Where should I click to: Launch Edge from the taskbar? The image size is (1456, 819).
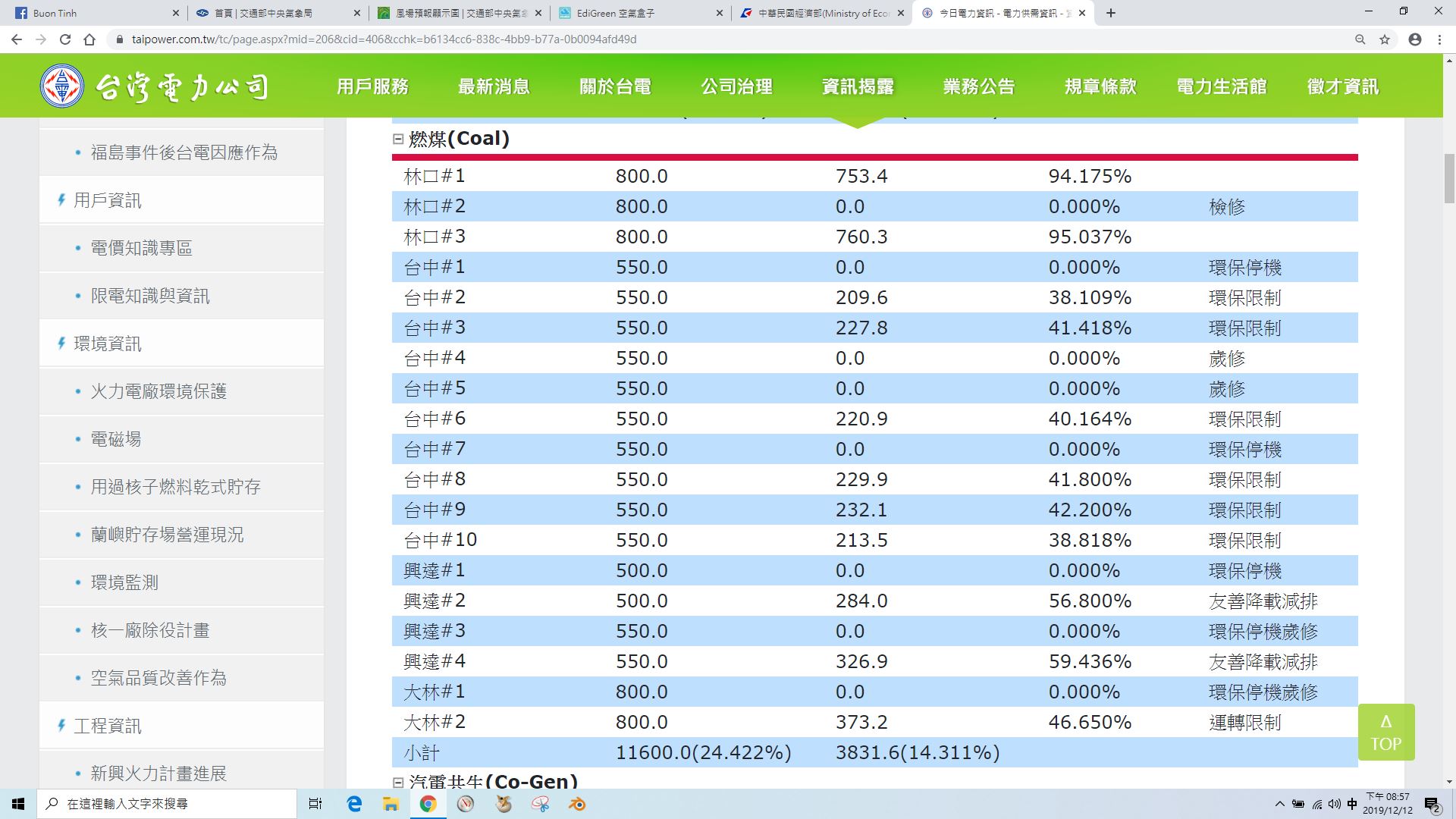click(354, 804)
